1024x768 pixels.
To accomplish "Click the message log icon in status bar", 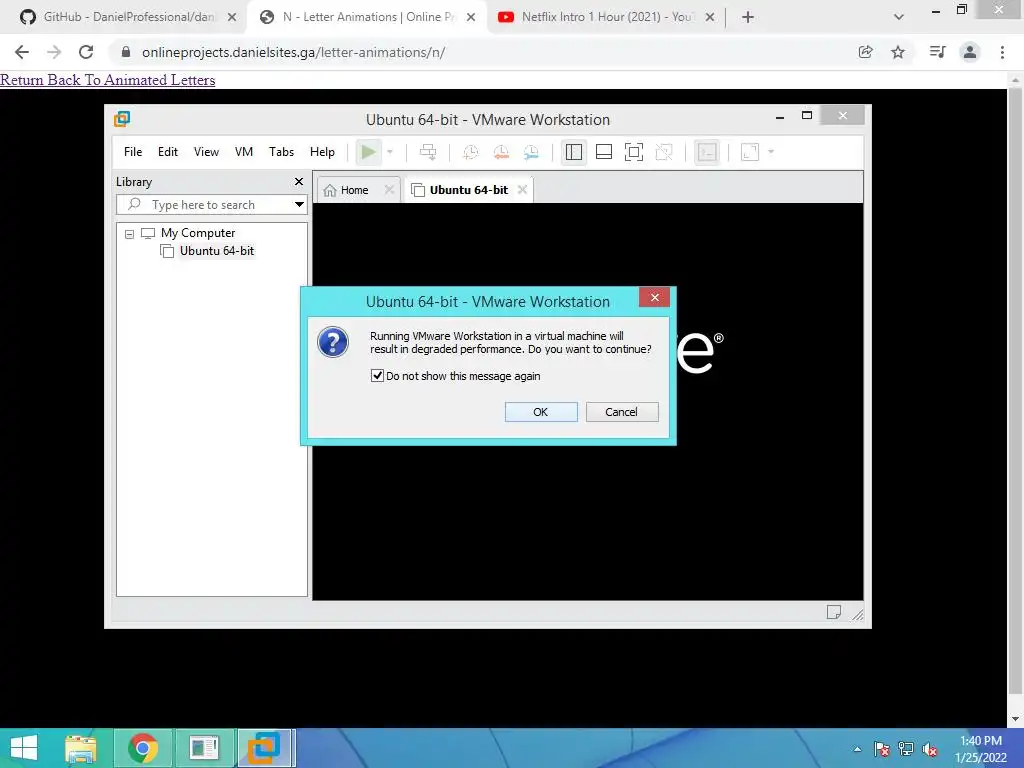I will coord(834,612).
